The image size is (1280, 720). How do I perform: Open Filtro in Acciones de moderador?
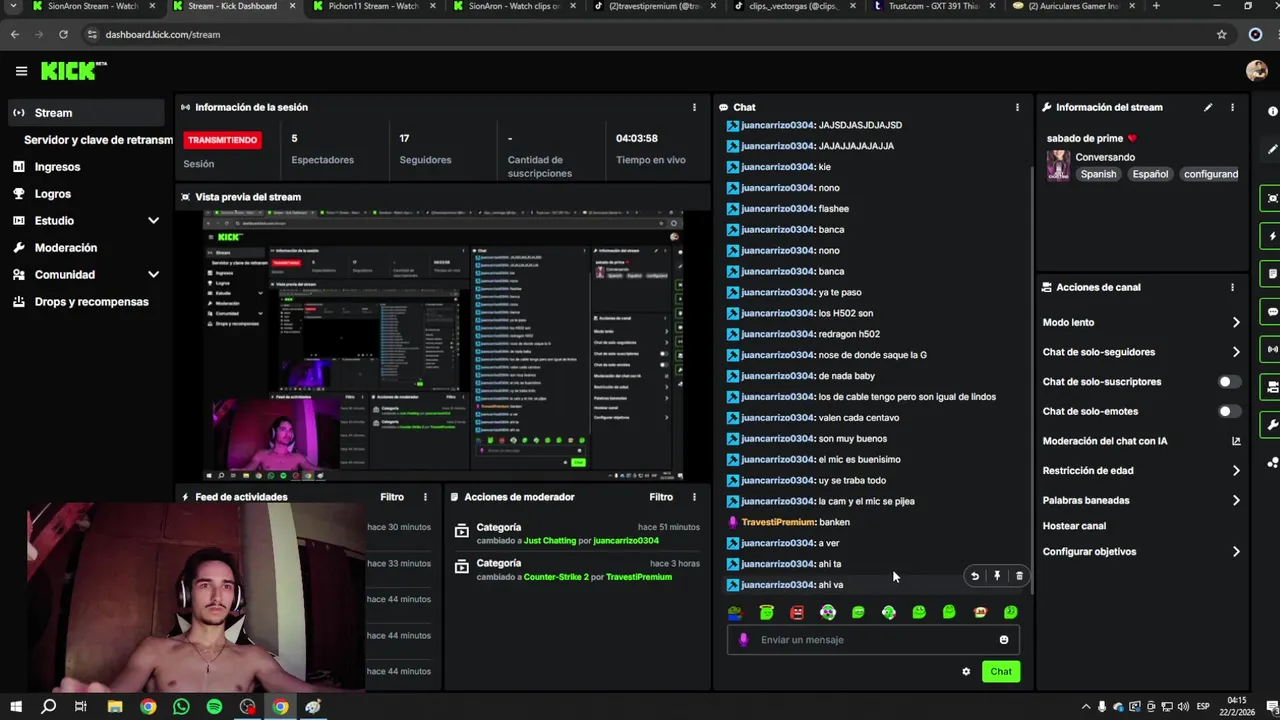click(661, 497)
